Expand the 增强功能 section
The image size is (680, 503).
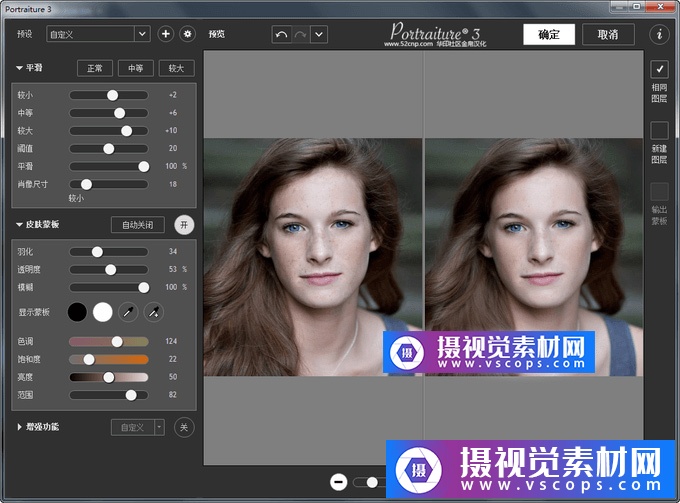[20, 427]
